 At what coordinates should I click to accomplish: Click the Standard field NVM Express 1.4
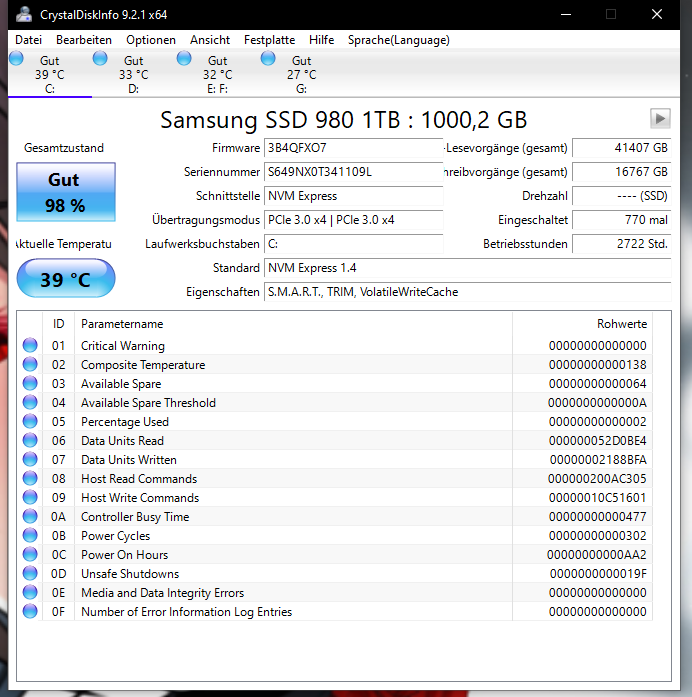468,268
